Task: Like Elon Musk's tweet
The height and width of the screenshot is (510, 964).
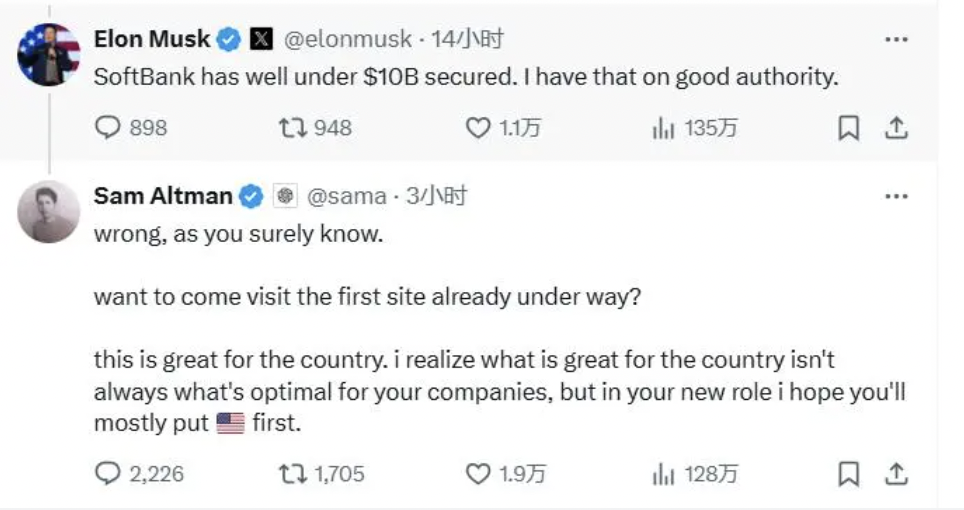Action: point(479,128)
